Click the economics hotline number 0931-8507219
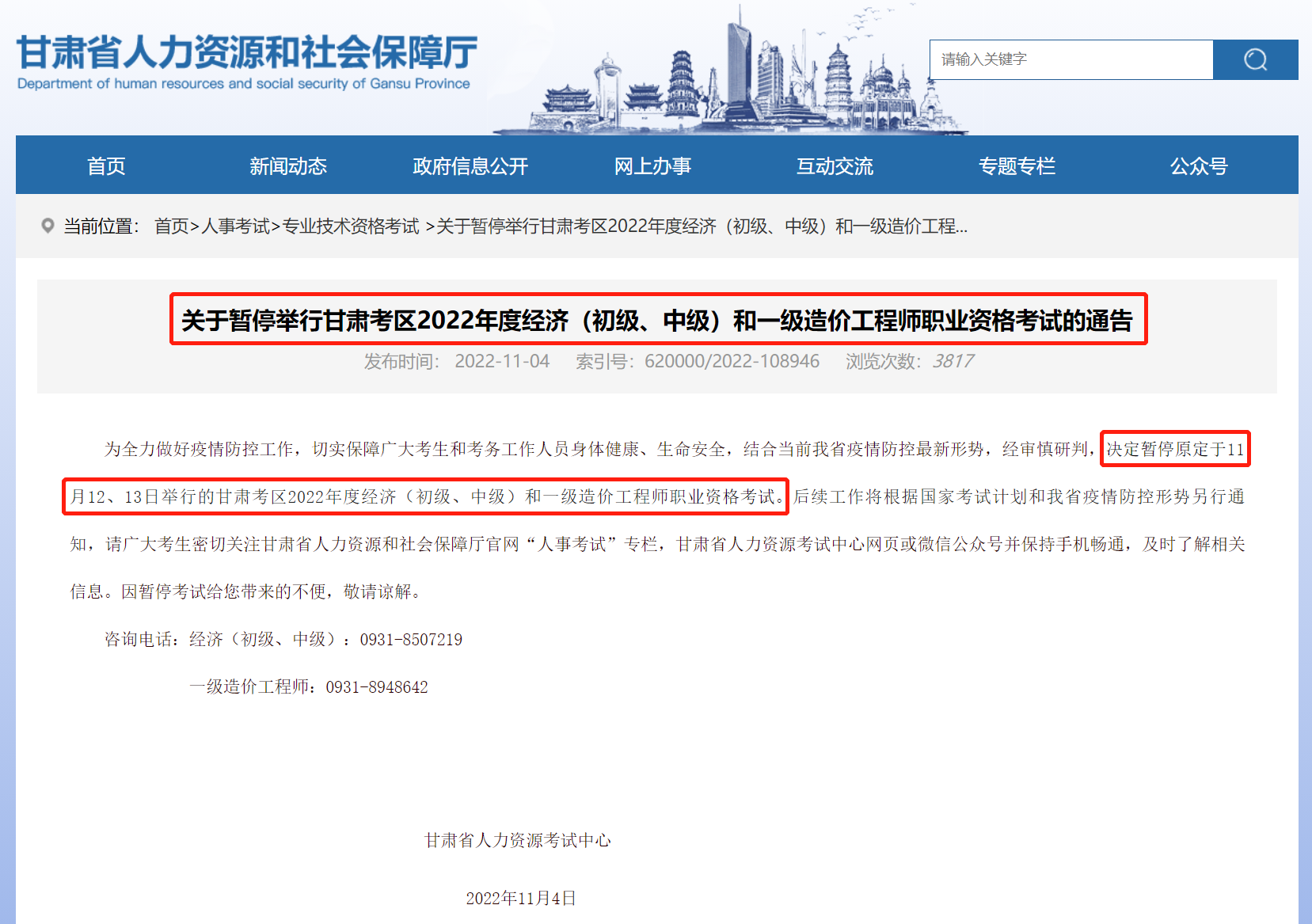Image resolution: width=1312 pixels, height=924 pixels. point(411,640)
